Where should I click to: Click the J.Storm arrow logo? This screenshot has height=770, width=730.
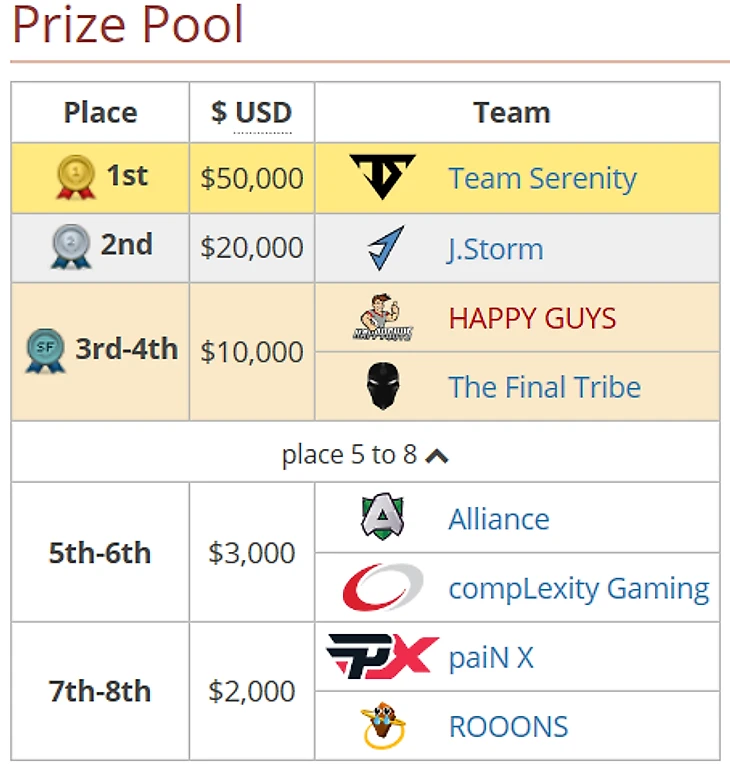pos(386,248)
